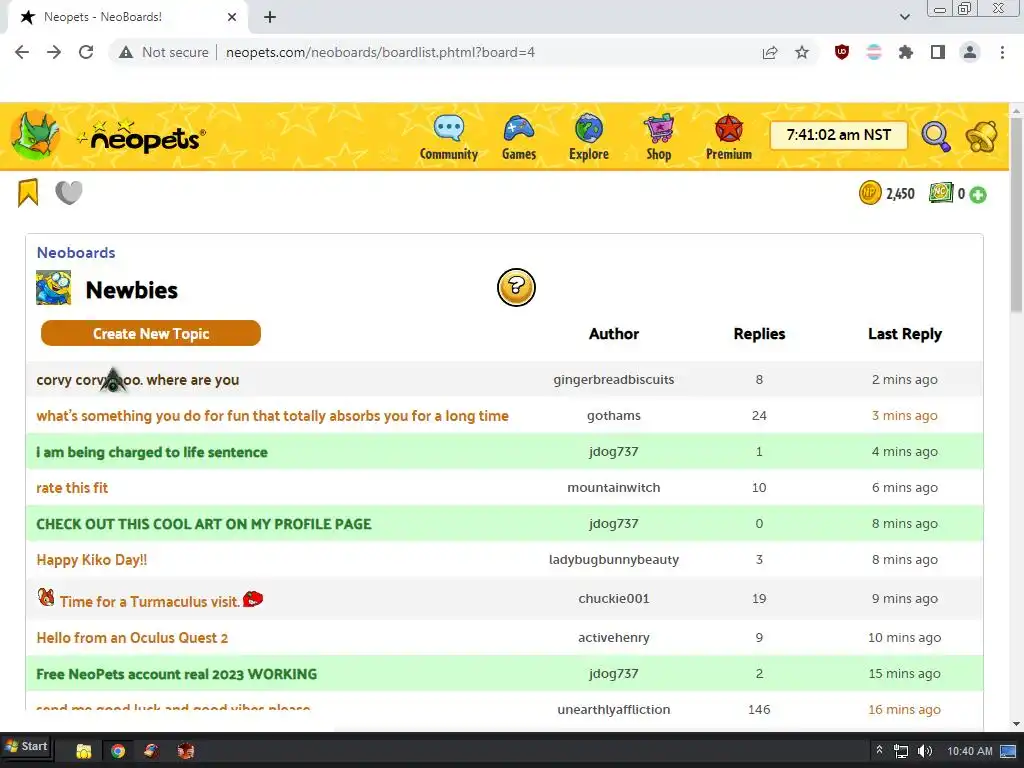Screen dimensions: 1024x768
Task: Open topic 'corvy corvy boo. where are you'
Action: pos(138,379)
